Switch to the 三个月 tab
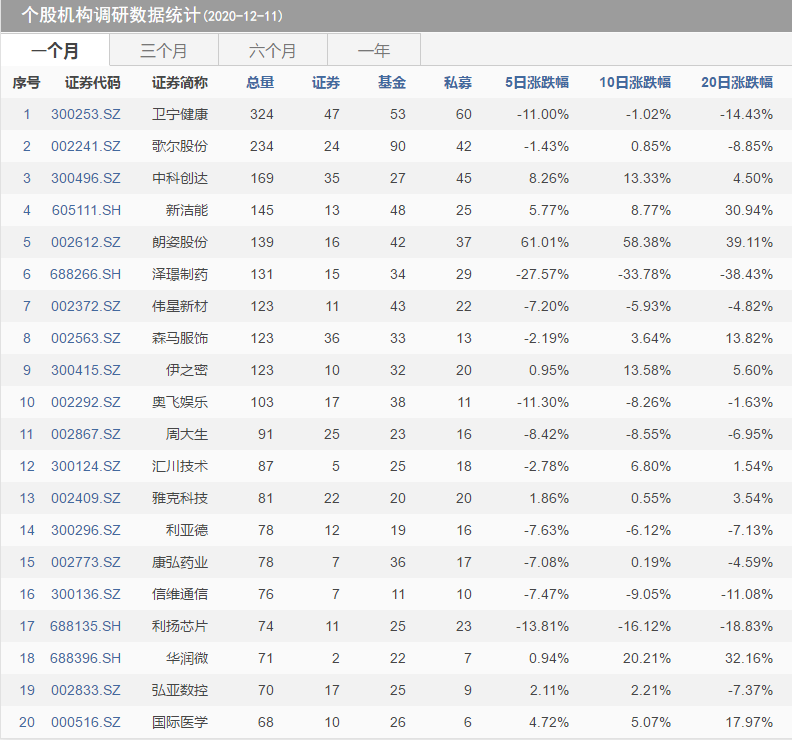Image resolution: width=792 pixels, height=740 pixels. coord(164,50)
